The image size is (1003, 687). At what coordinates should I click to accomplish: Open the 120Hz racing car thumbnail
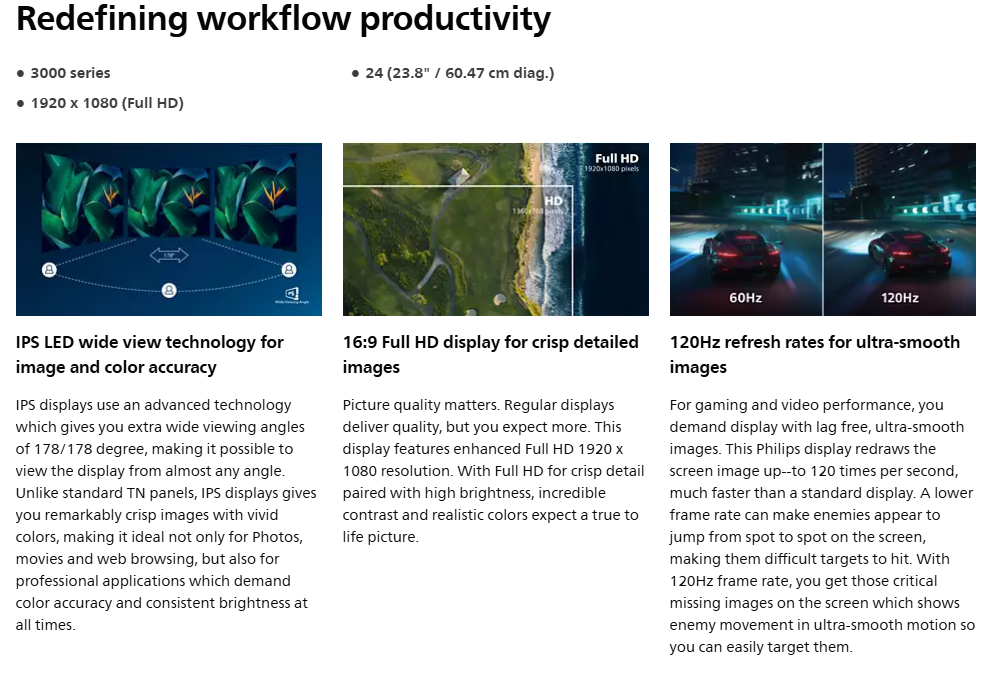(x=822, y=229)
